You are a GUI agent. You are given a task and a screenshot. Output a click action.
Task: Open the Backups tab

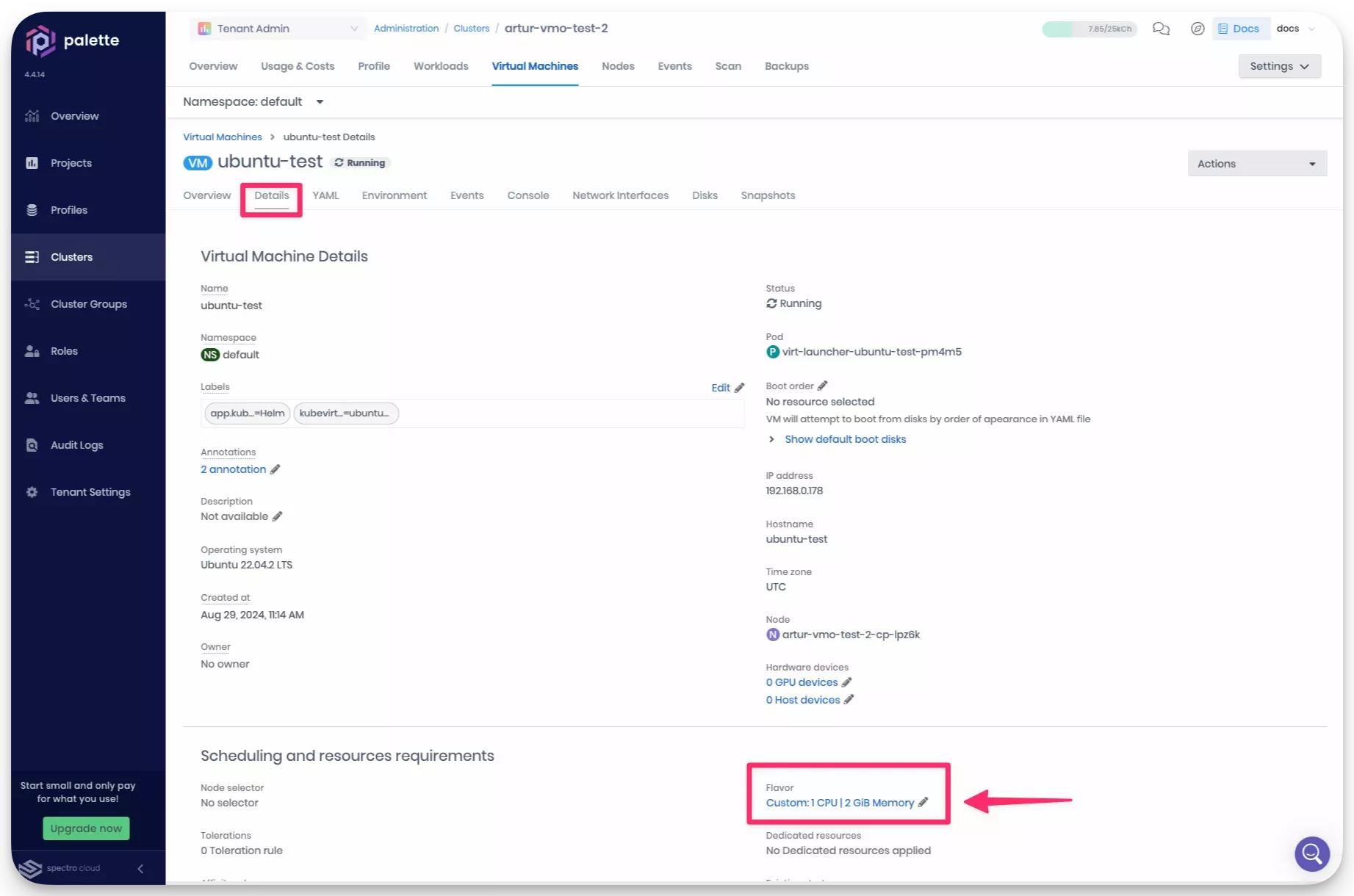(x=786, y=66)
